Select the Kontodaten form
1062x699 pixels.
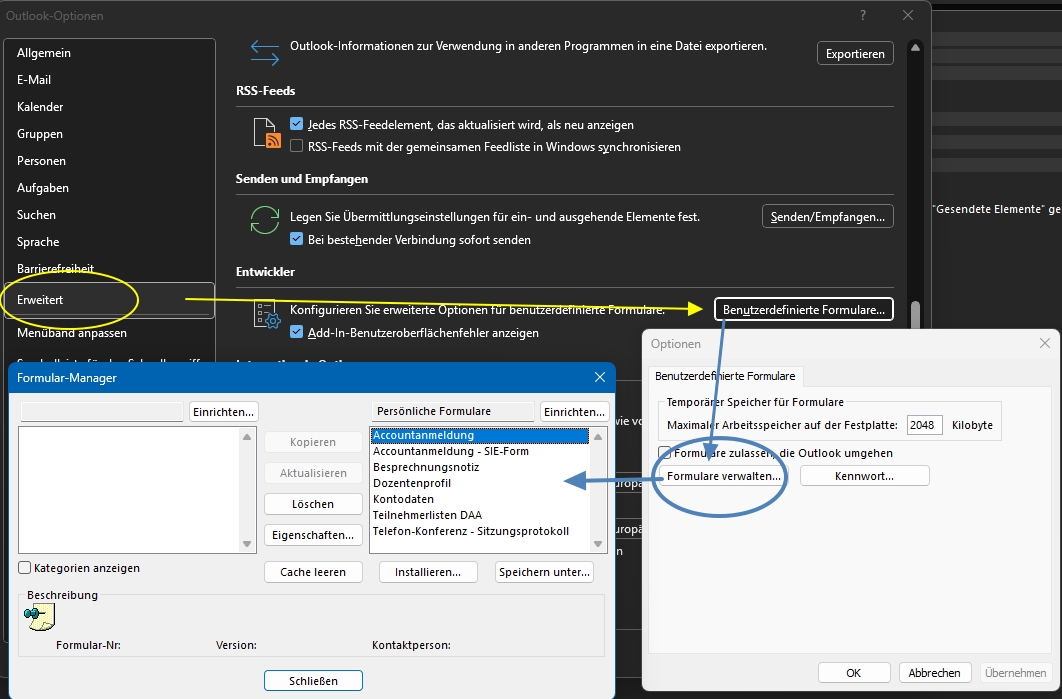[x=480, y=499]
